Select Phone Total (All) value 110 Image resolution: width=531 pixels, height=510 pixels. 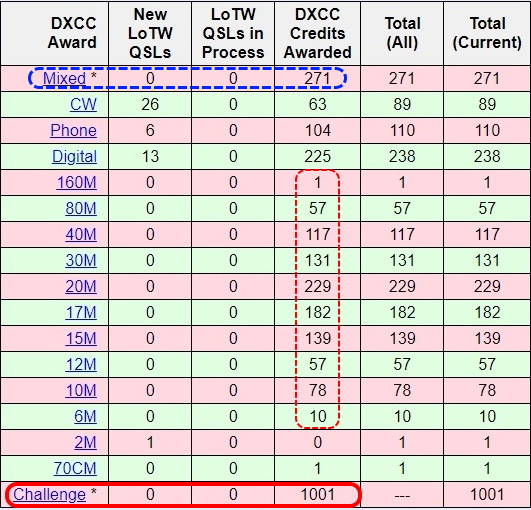pos(402,130)
